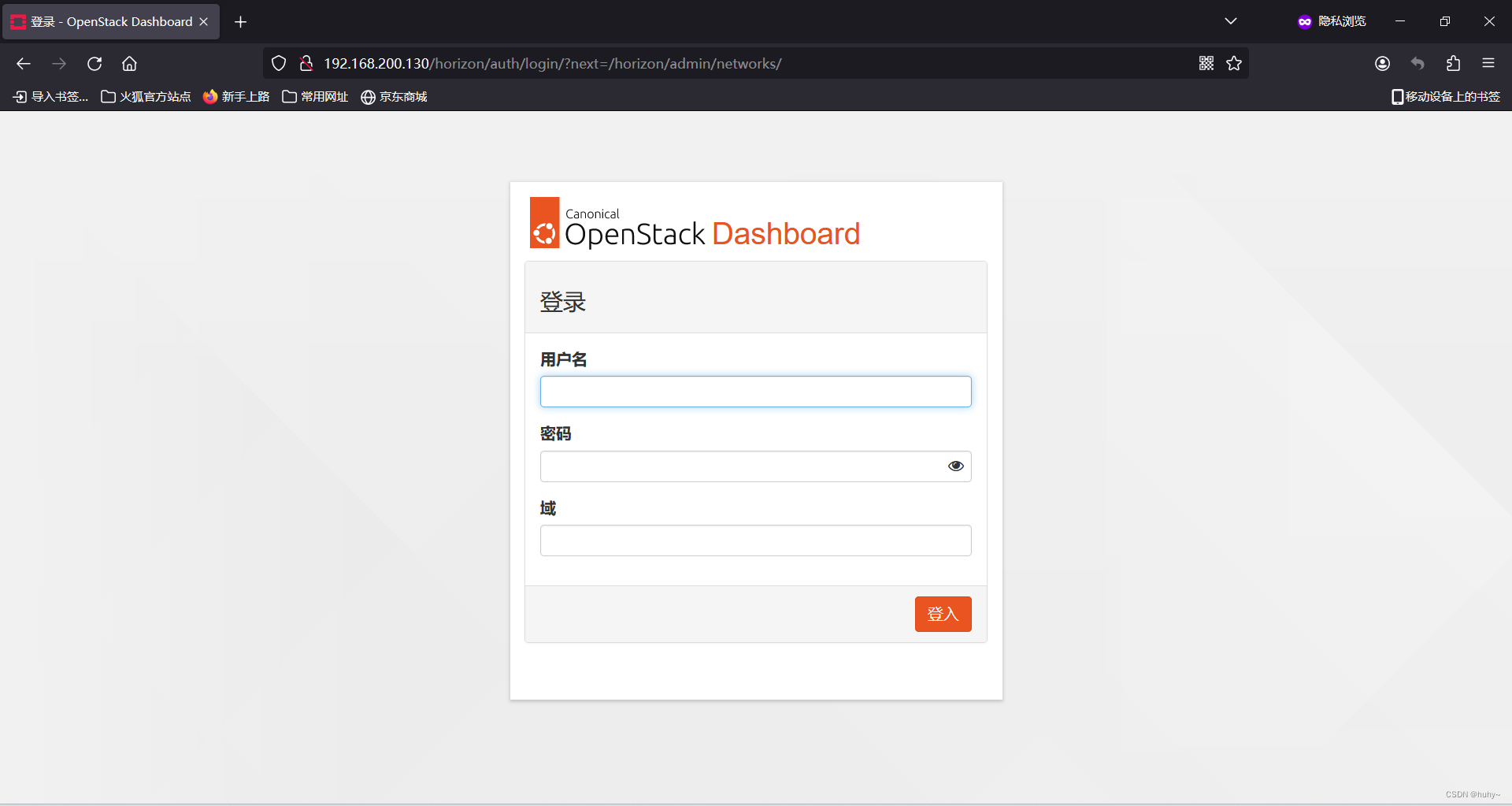Open the QR code icon in address bar
The width and height of the screenshot is (1512, 806).
click(x=1206, y=63)
